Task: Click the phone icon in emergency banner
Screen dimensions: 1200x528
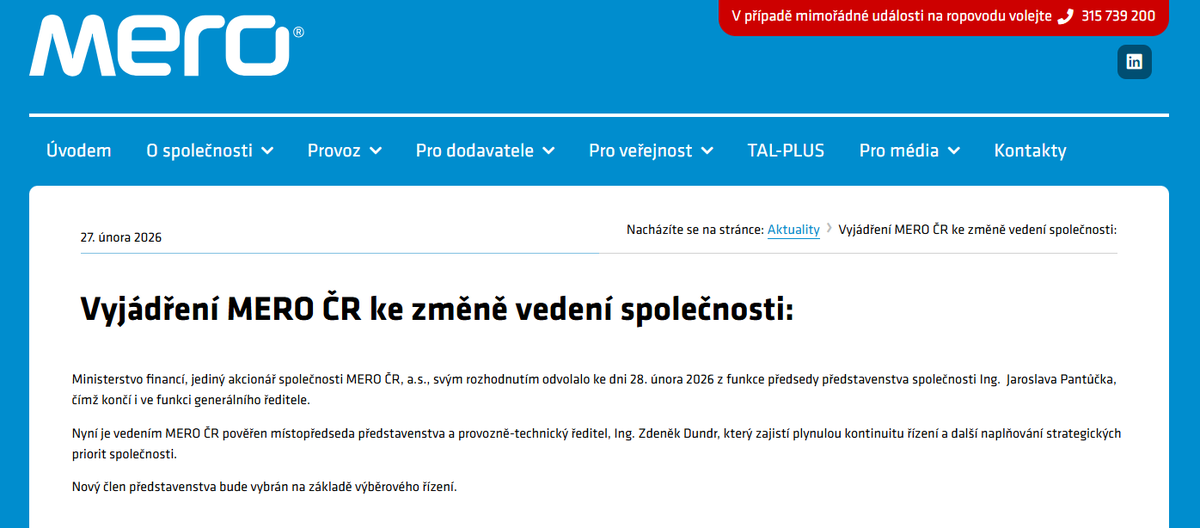Action: point(1065,16)
